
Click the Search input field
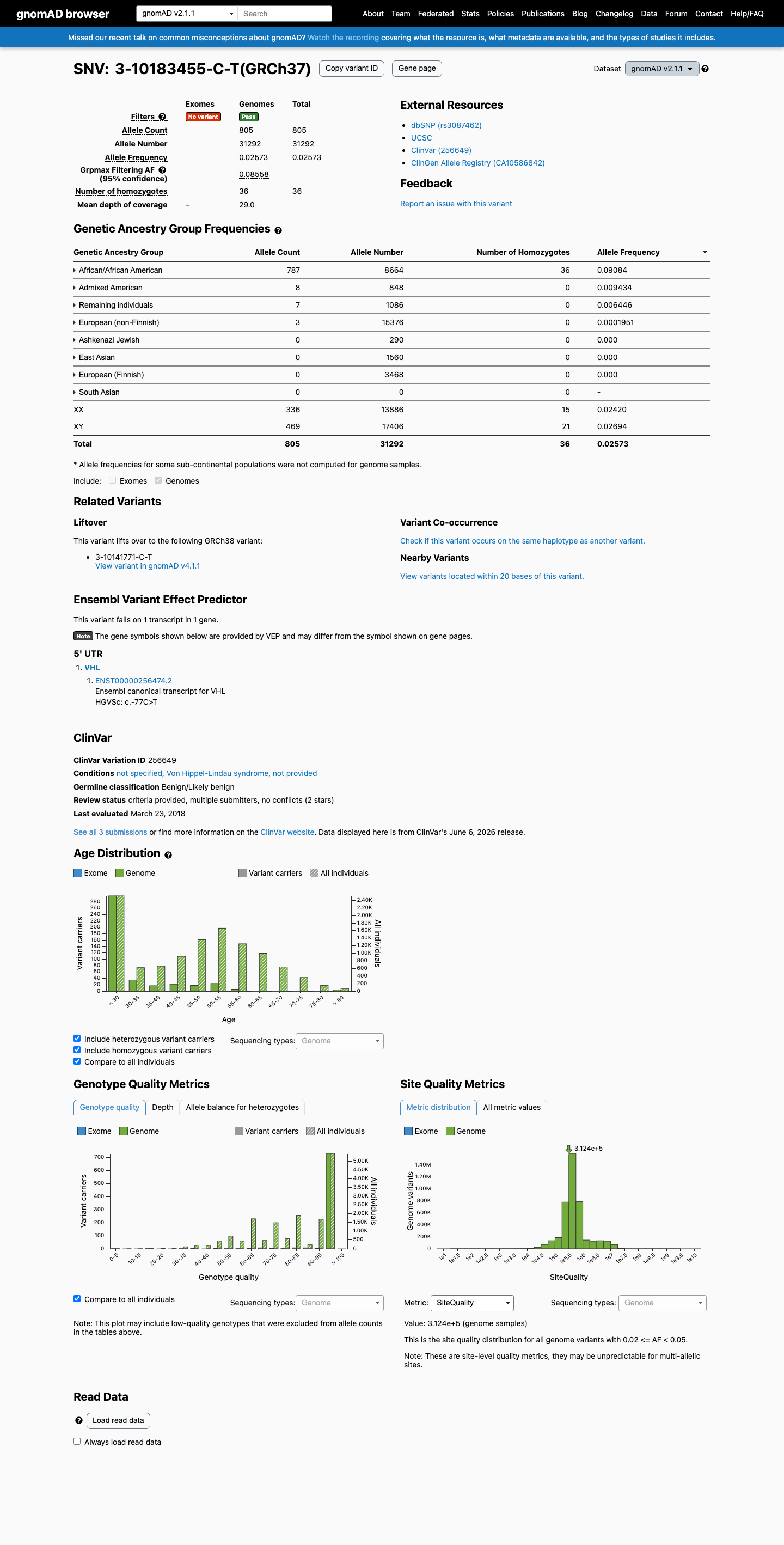tap(285, 13)
